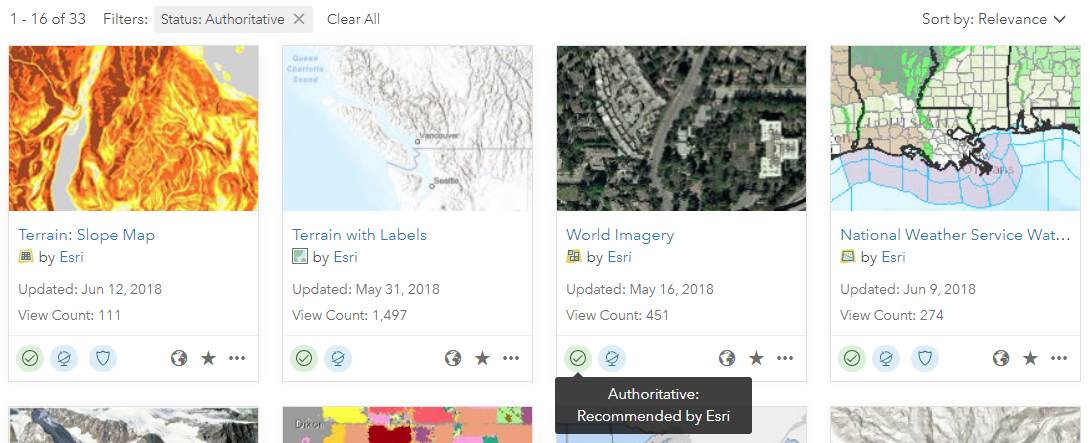
Task: Star the World Imagery item
Action: click(756, 357)
